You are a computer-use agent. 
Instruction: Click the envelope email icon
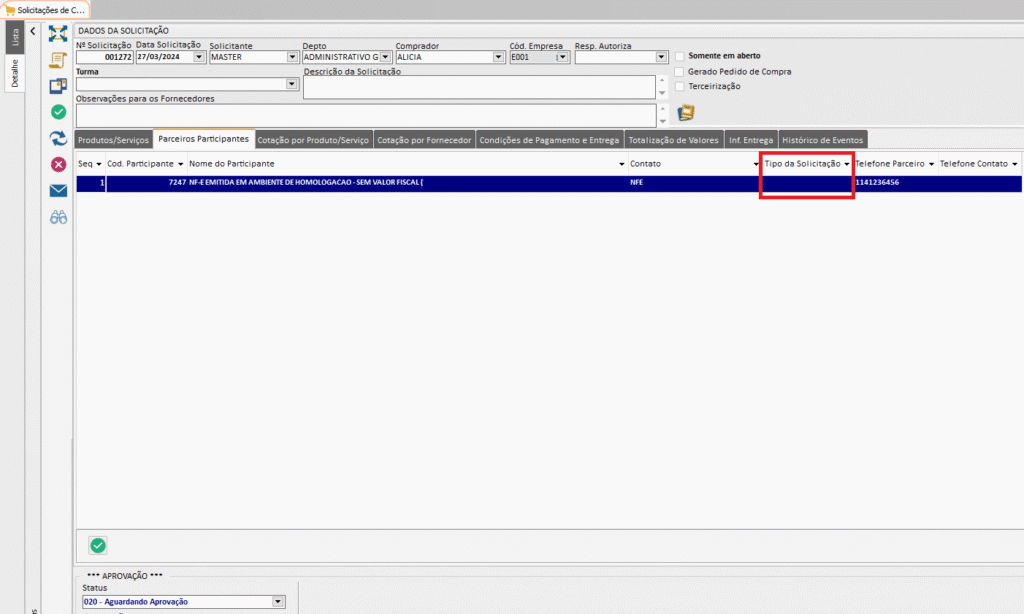coord(58,191)
